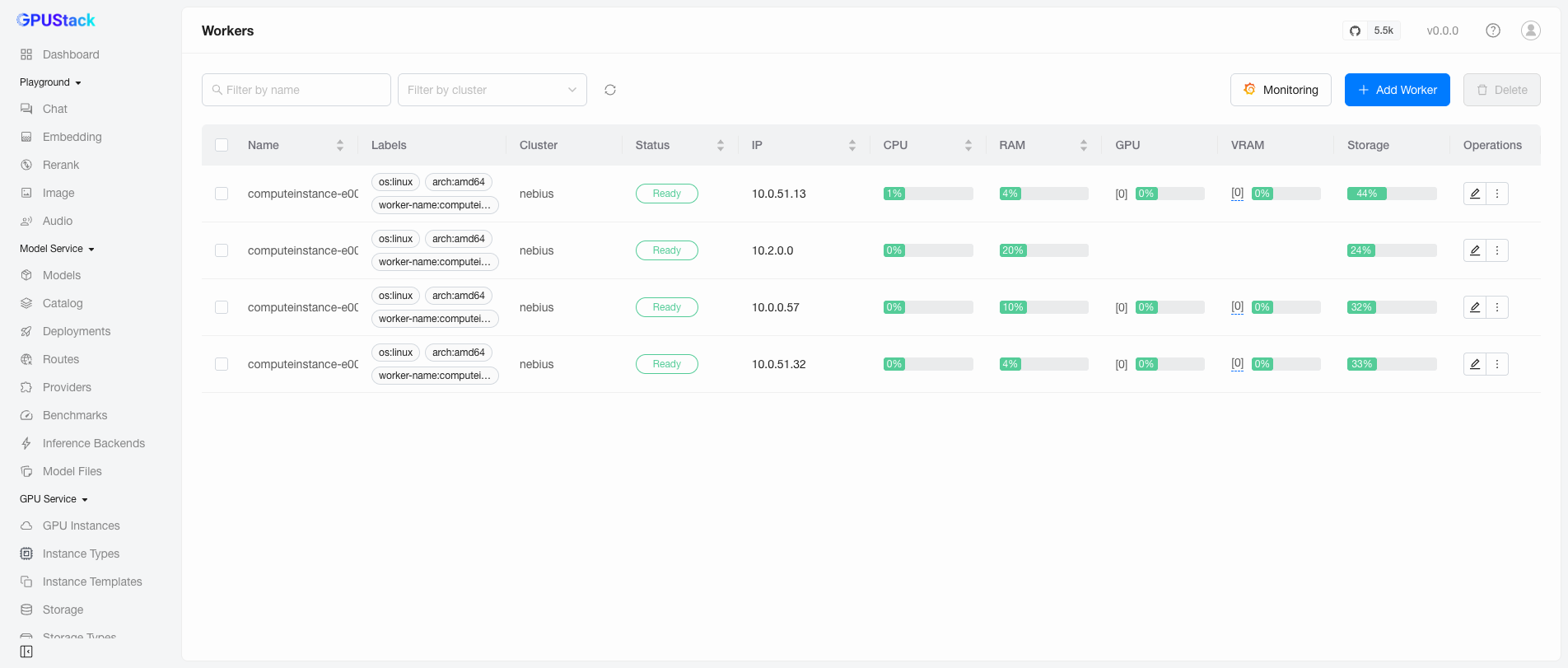Open more actions for worker 10.0.51.32
This screenshot has height=668, width=1568.
click(x=1497, y=364)
